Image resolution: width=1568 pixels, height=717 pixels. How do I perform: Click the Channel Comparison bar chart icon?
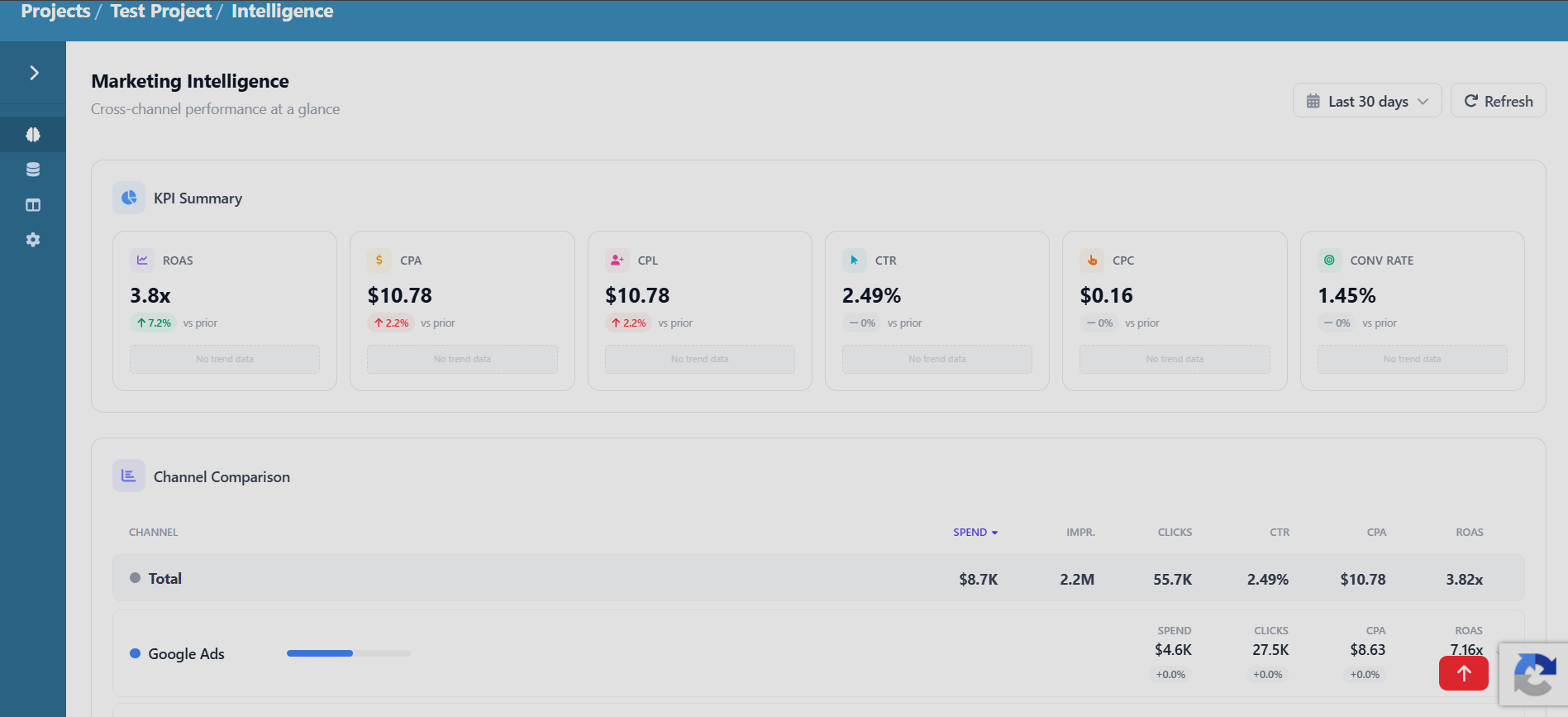pyautogui.click(x=129, y=476)
